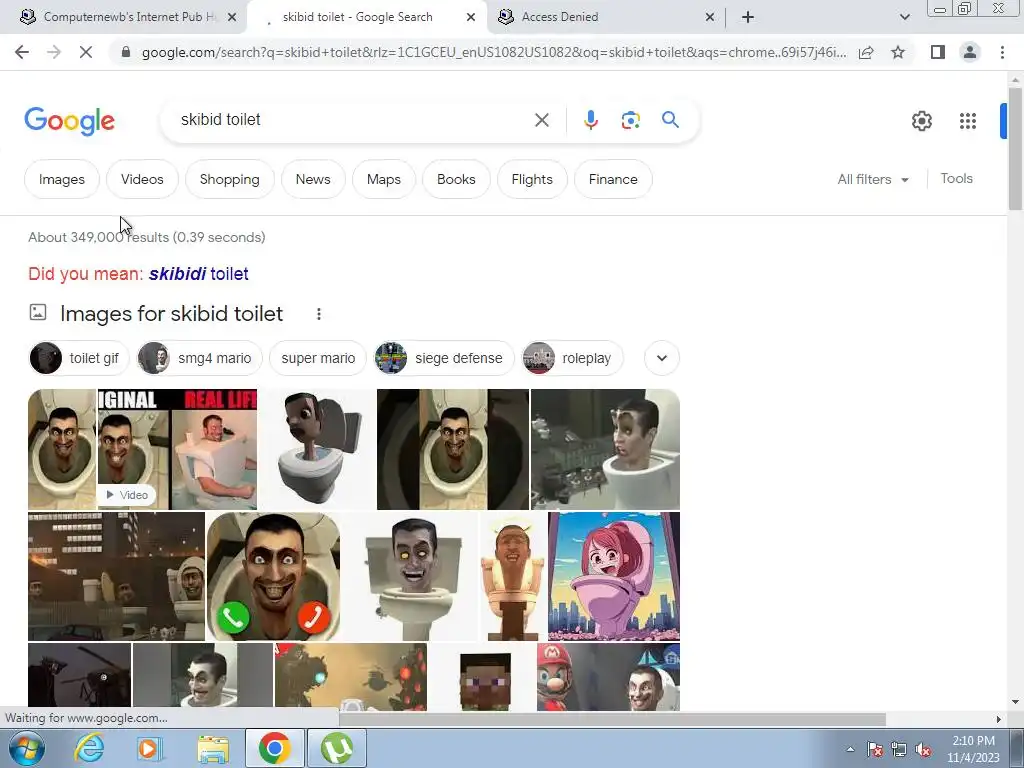Screen dimensions: 1024x768
Task: Click the Chrome taskbar icon
Action: pyautogui.click(x=274, y=748)
